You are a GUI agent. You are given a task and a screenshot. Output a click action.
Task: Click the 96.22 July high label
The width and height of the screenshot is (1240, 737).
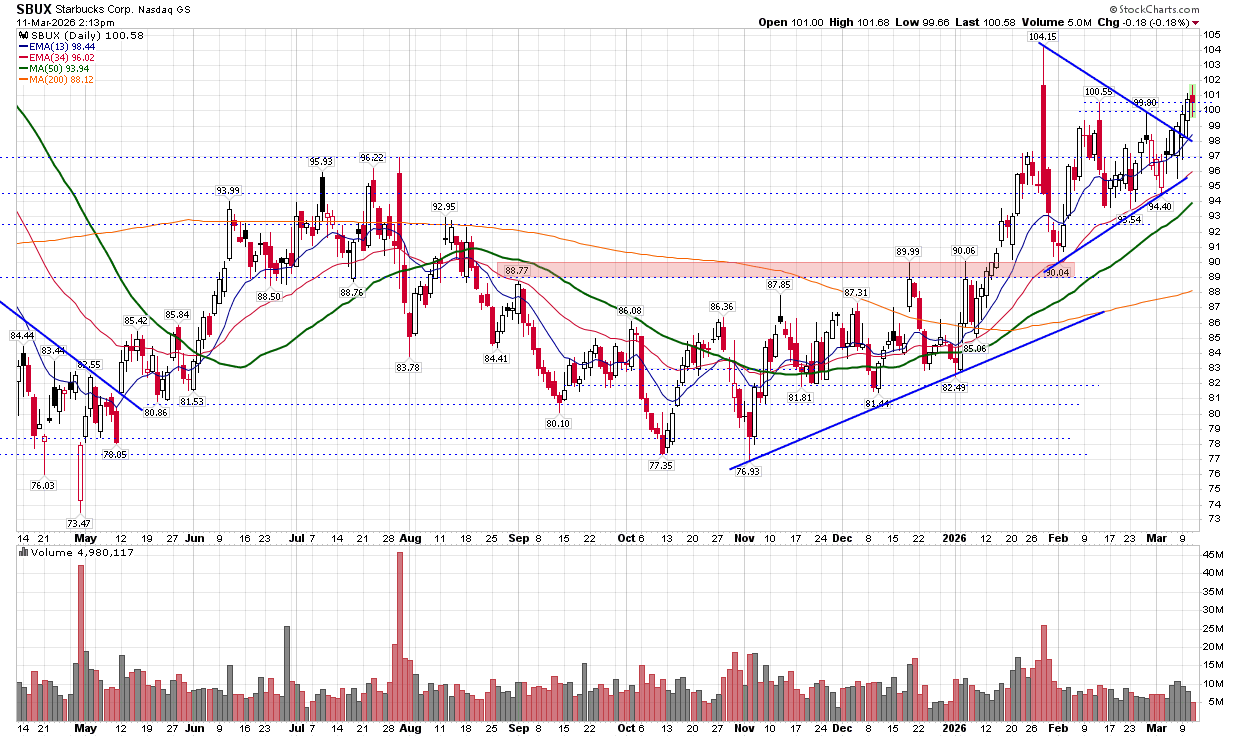[372, 157]
